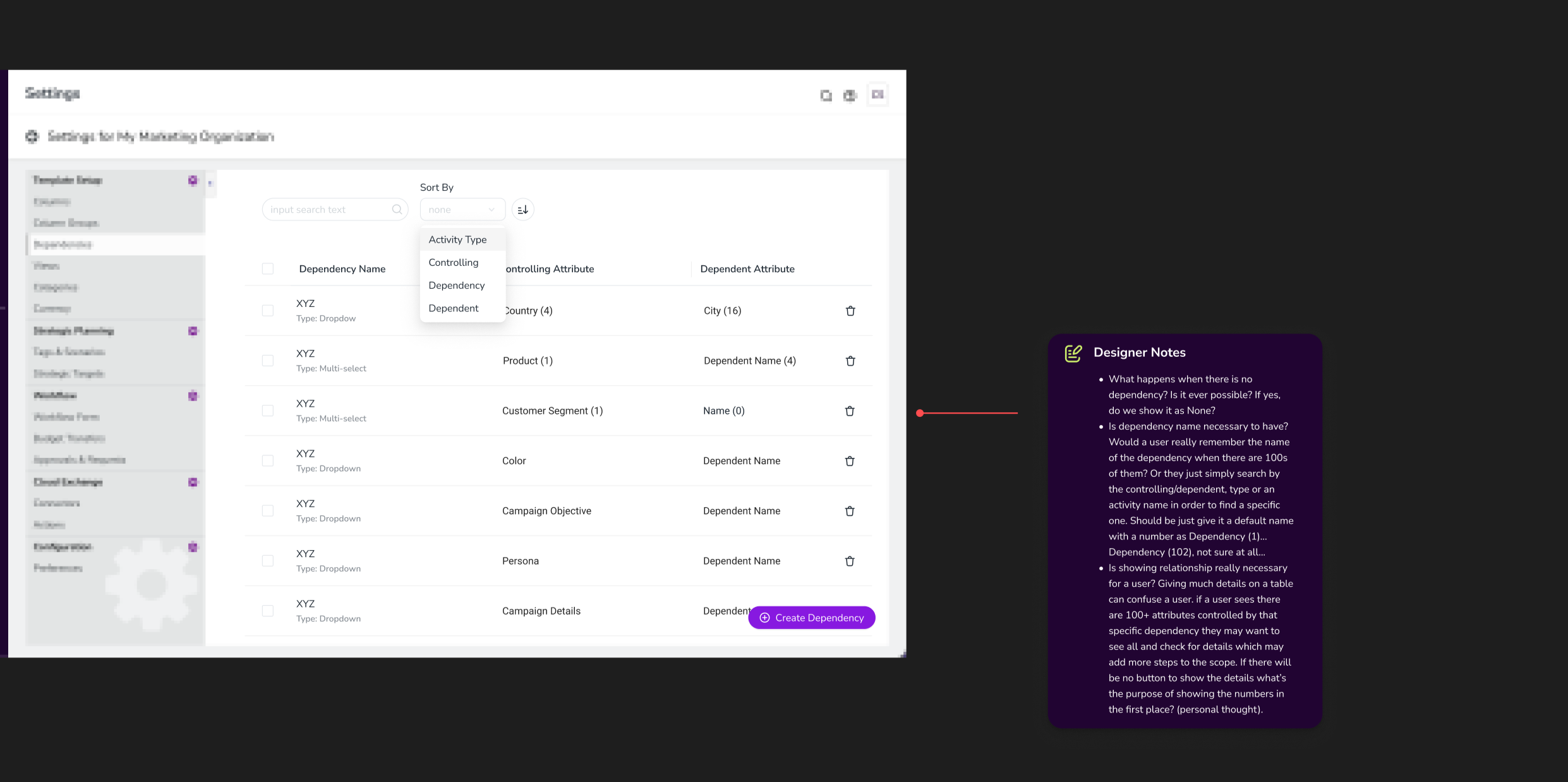Collapse the Strategic Planning sidebar section

(x=193, y=331)
